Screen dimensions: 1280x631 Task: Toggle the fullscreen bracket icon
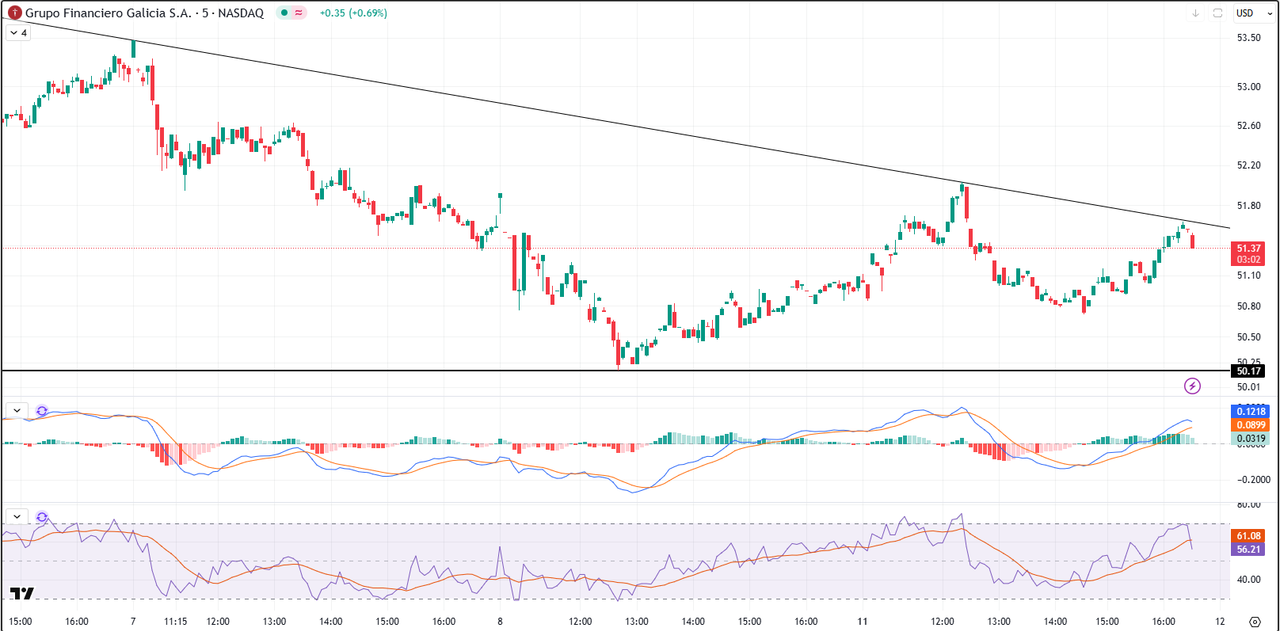pyautogui.click(x=1218, y=13)
